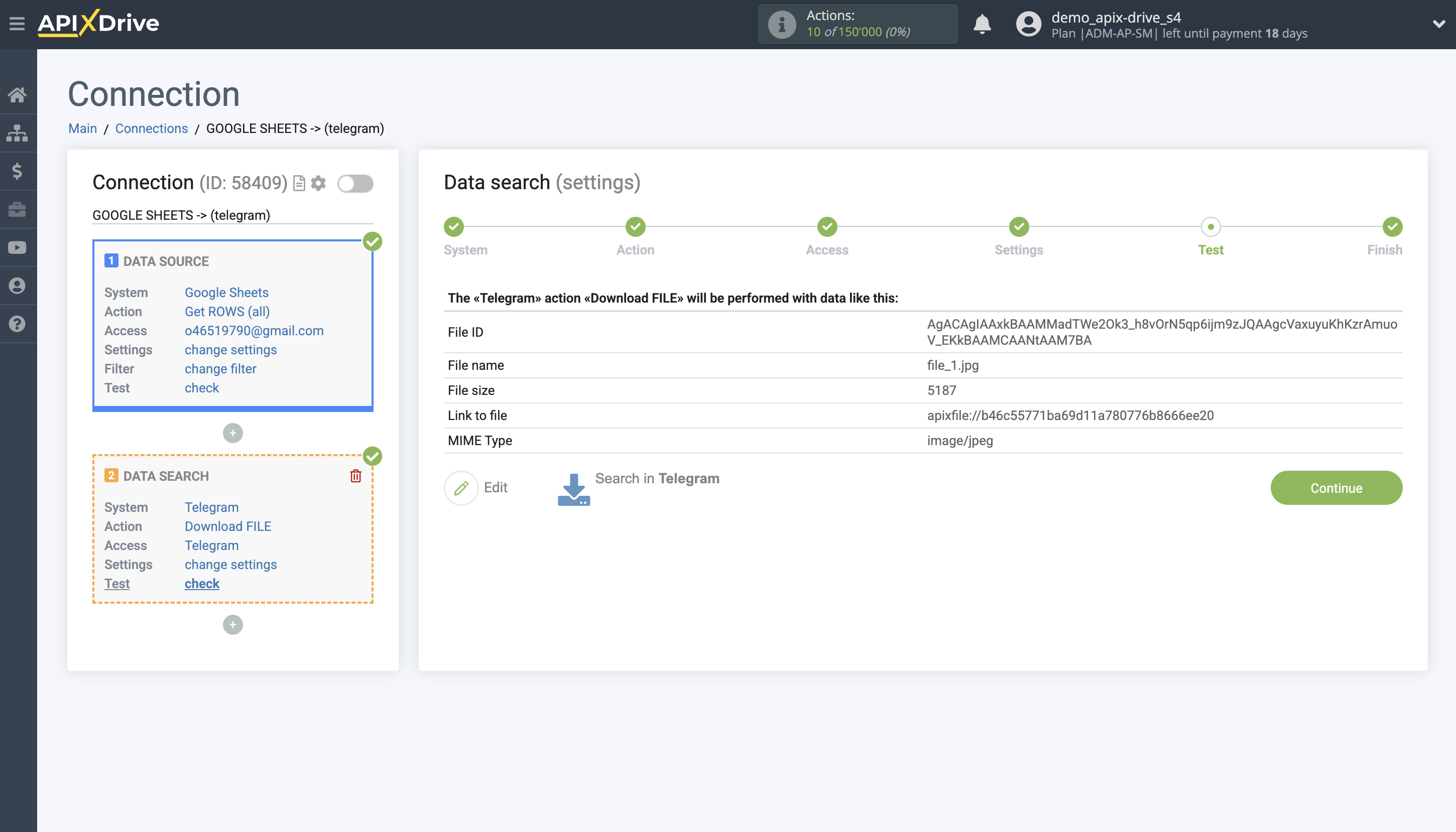Open the Connections breadcrumb link
1456x832 pixels.
pos(151,128)
